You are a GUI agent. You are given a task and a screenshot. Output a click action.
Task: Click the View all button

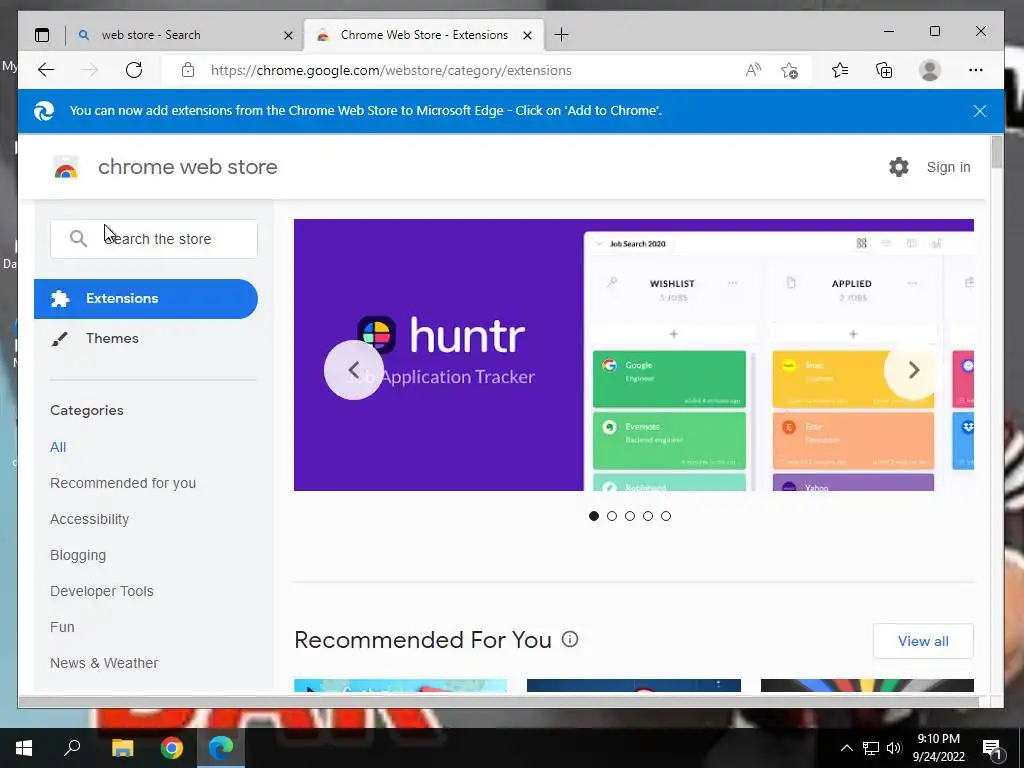923,641
